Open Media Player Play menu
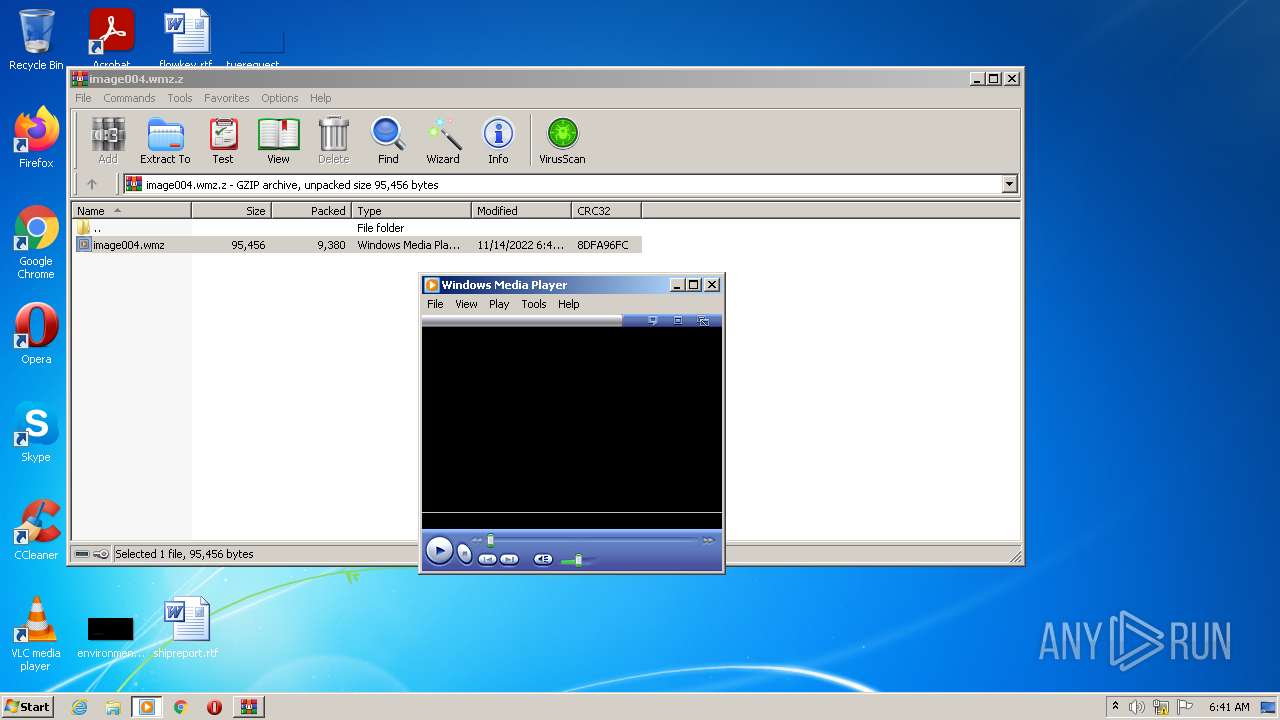 (x=499, y=304)
